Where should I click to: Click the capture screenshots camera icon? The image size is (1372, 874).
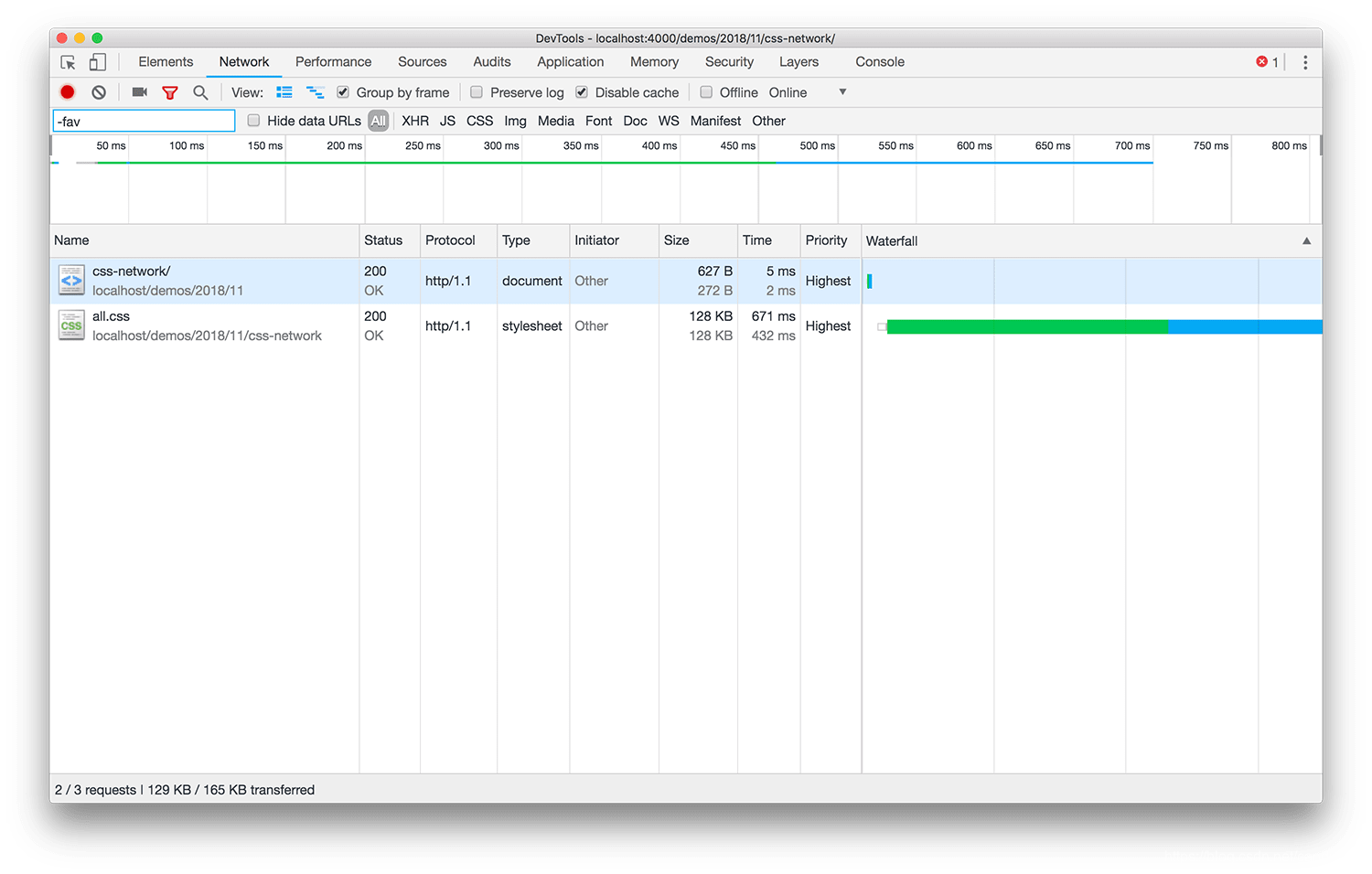(x=139, y=92)
